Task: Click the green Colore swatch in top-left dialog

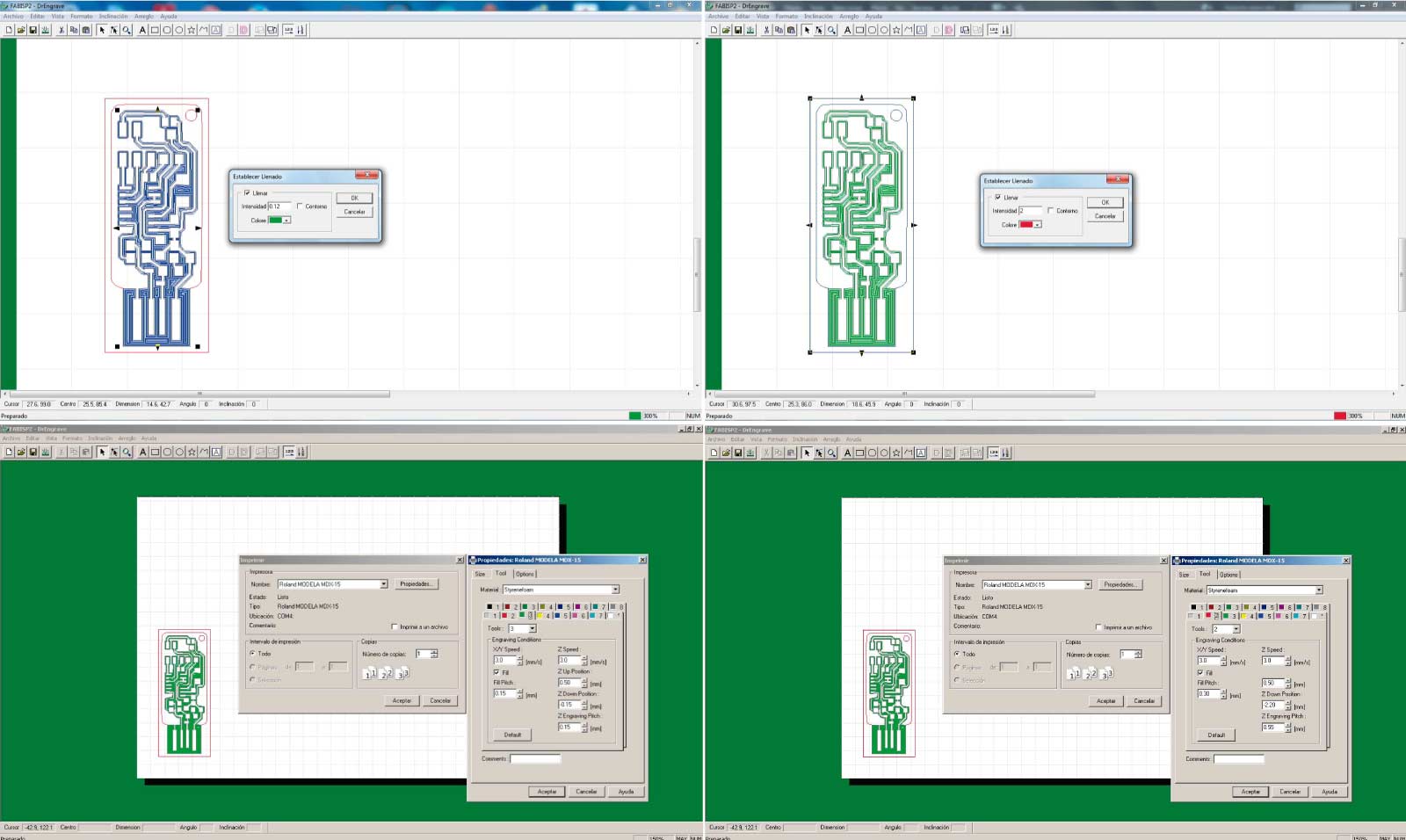Action: point(275,221)
